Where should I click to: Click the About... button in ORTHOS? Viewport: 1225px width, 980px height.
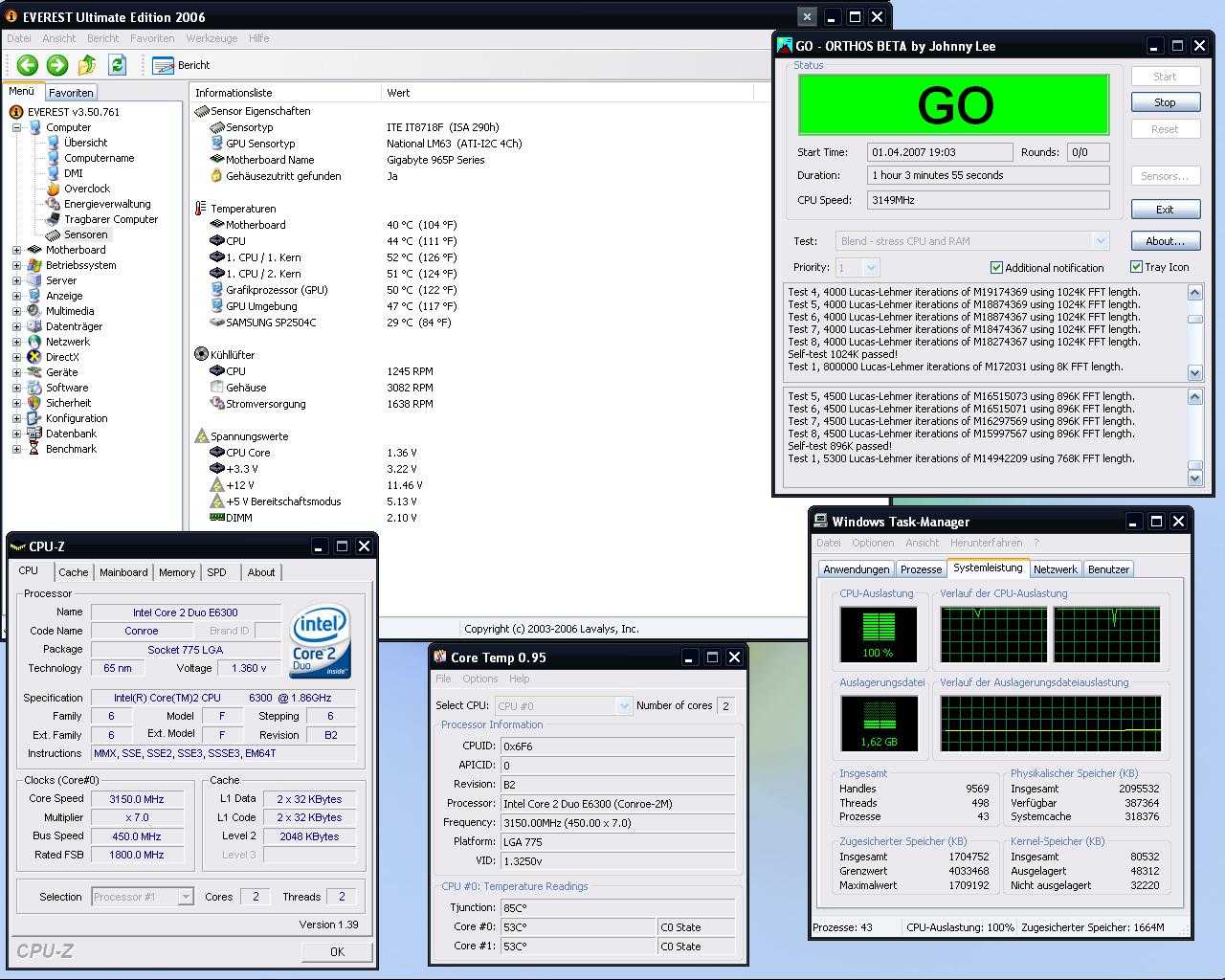click(x=1165, y=241)
